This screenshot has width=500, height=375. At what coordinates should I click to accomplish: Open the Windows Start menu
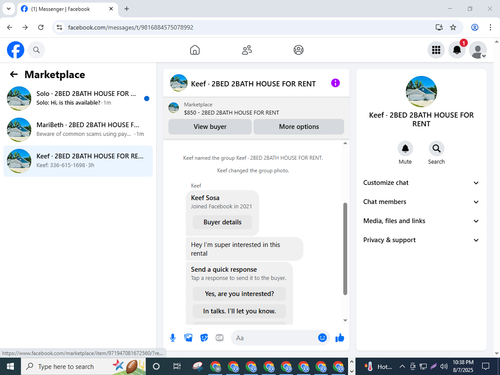click(x=10, y=367)
